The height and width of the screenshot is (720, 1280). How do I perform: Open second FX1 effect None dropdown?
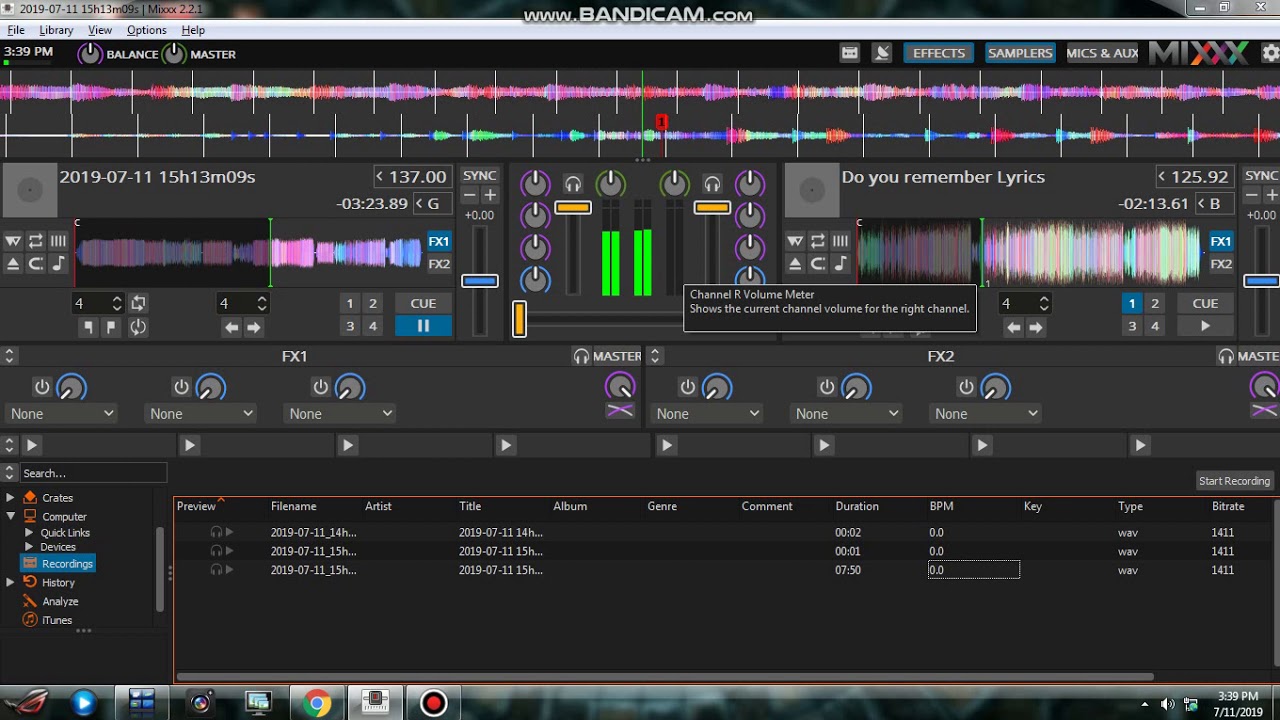201,414
